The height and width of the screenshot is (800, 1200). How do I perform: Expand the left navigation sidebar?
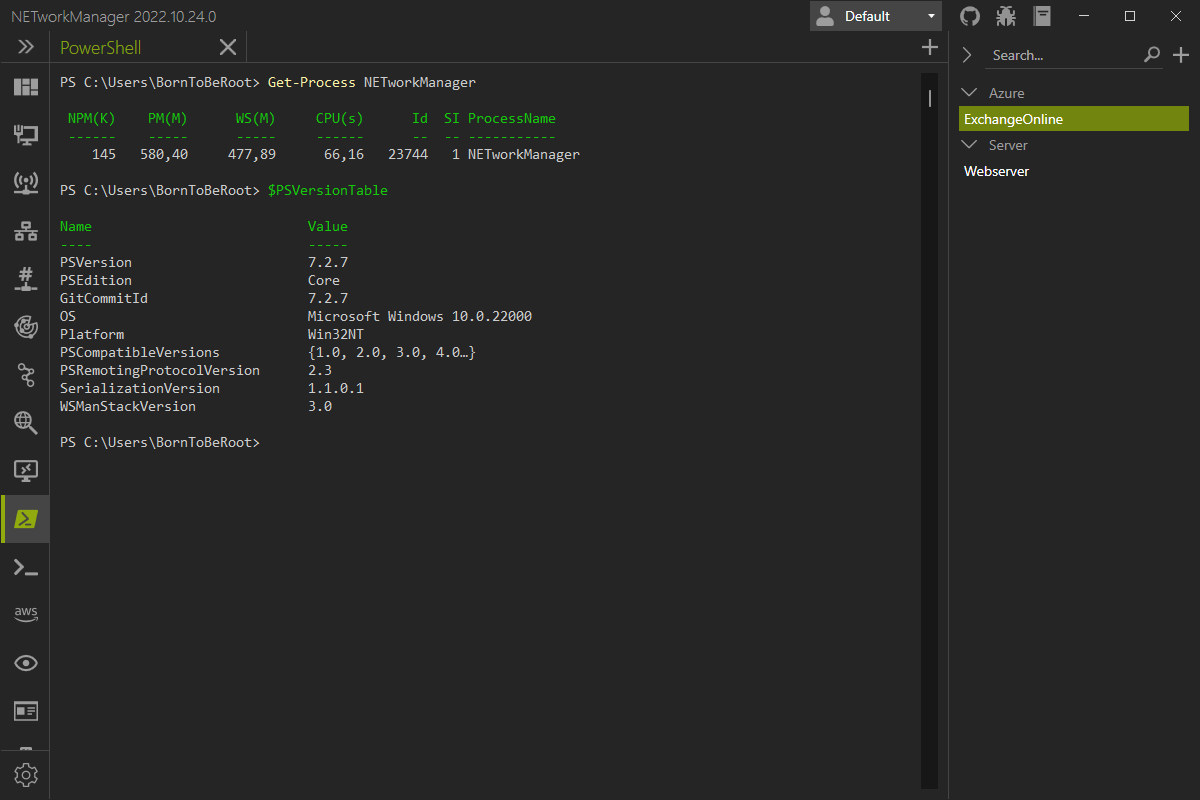(x=25, y=47)
